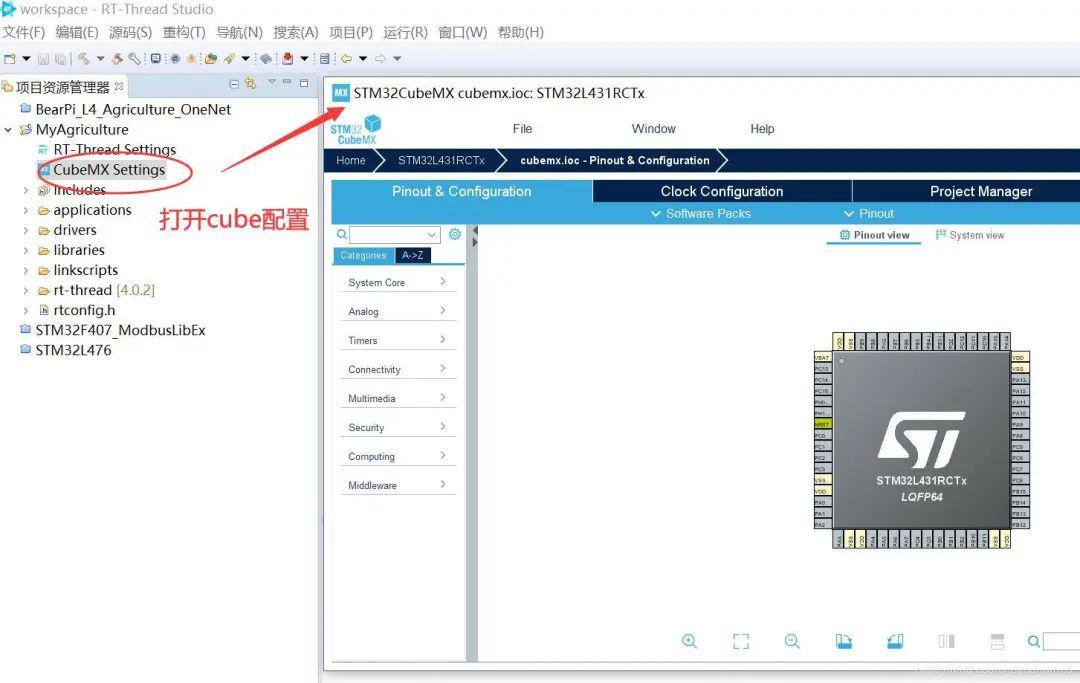1080x683 pixels.
Task: Select the A->Z sorting tab
Action: 413,255
